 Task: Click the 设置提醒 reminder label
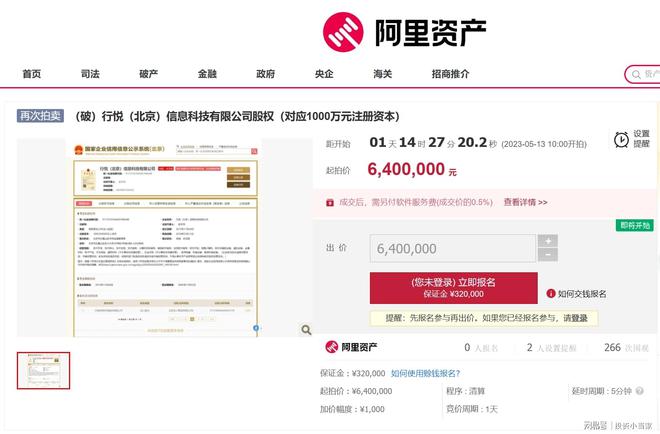pos(641,139)
